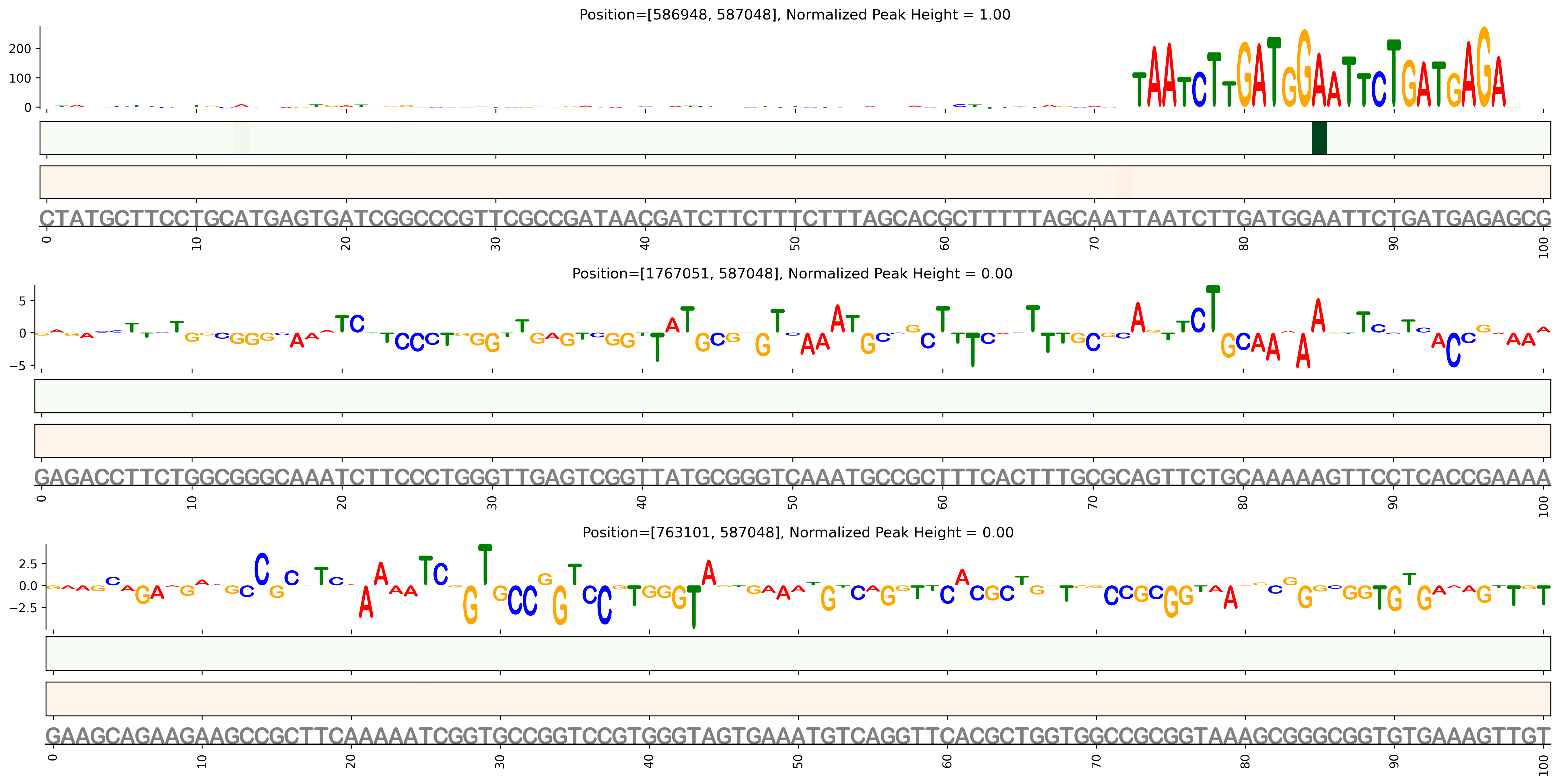Click the tallest green T in the bottom panel logo

point(485,565)
